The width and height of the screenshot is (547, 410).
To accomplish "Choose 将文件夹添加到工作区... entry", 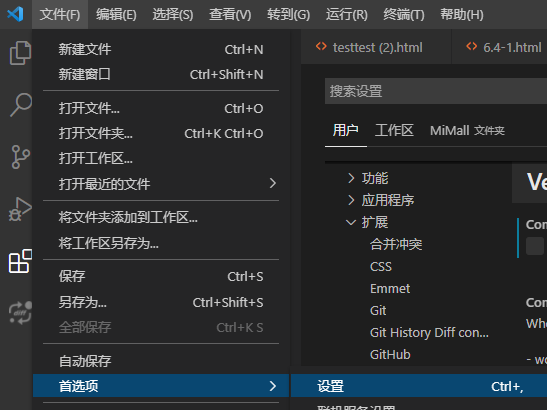I will tap(161, 217).
